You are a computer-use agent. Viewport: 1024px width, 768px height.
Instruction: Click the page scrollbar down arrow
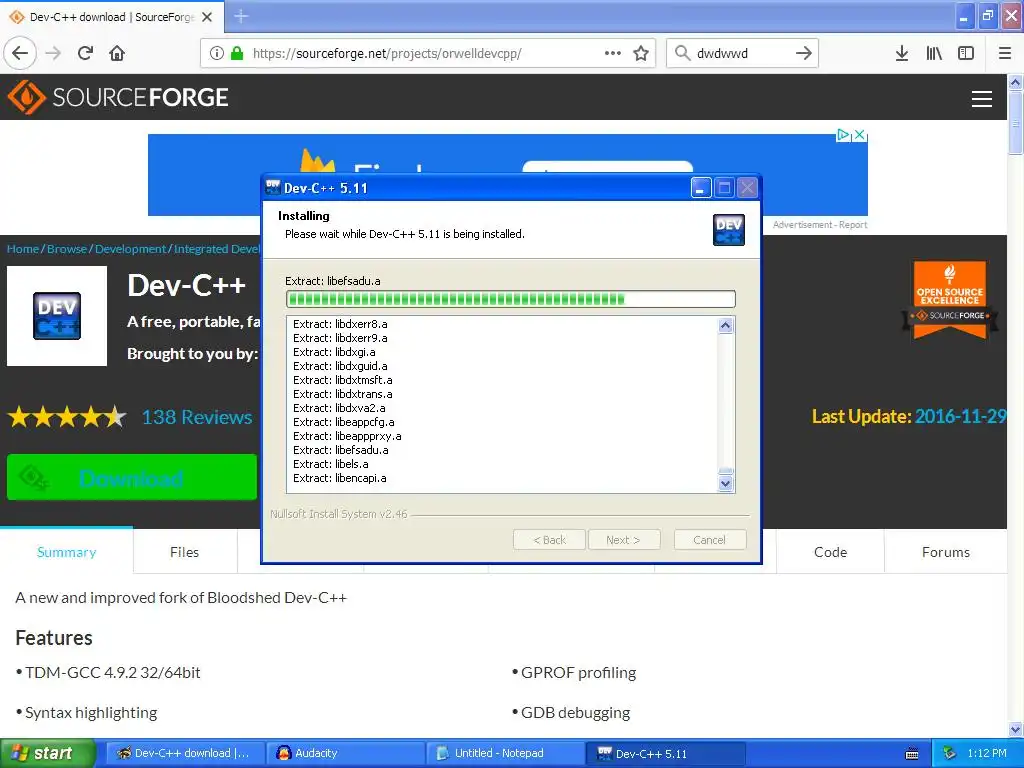click(1015, 729)
